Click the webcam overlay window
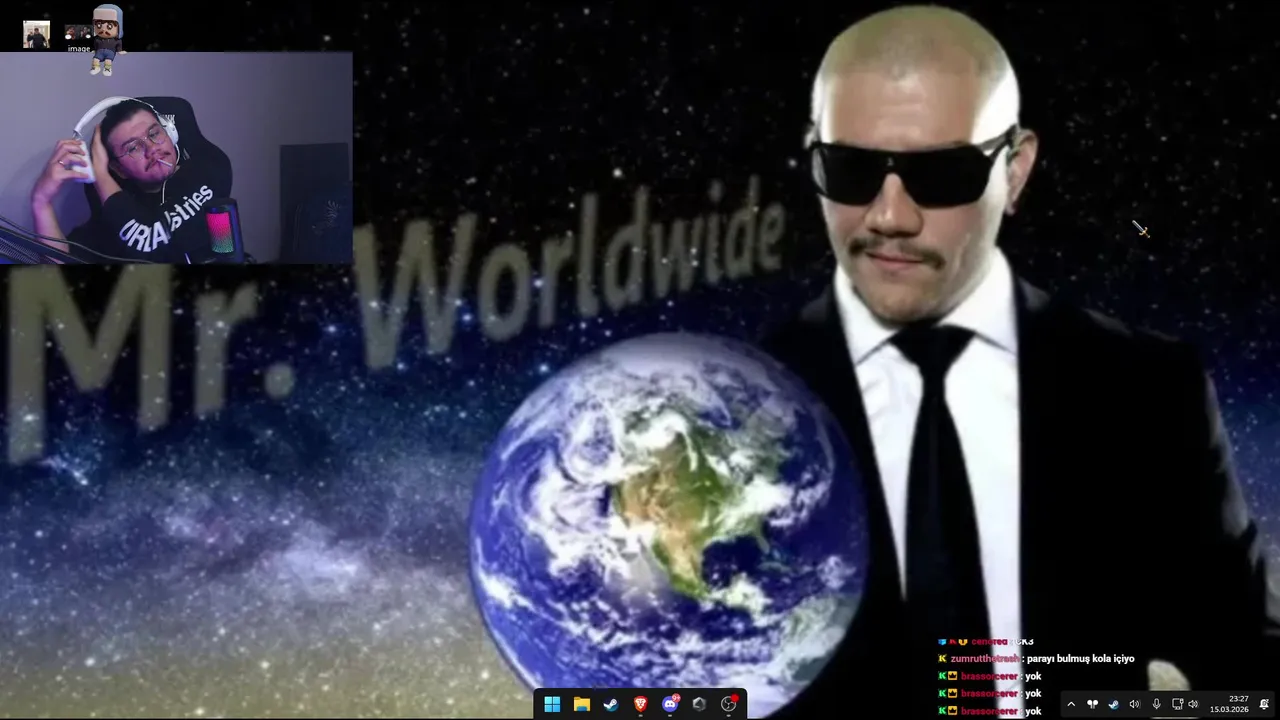Image resolution: width=1280 pixels, height=720 pixels. point(176,158)
